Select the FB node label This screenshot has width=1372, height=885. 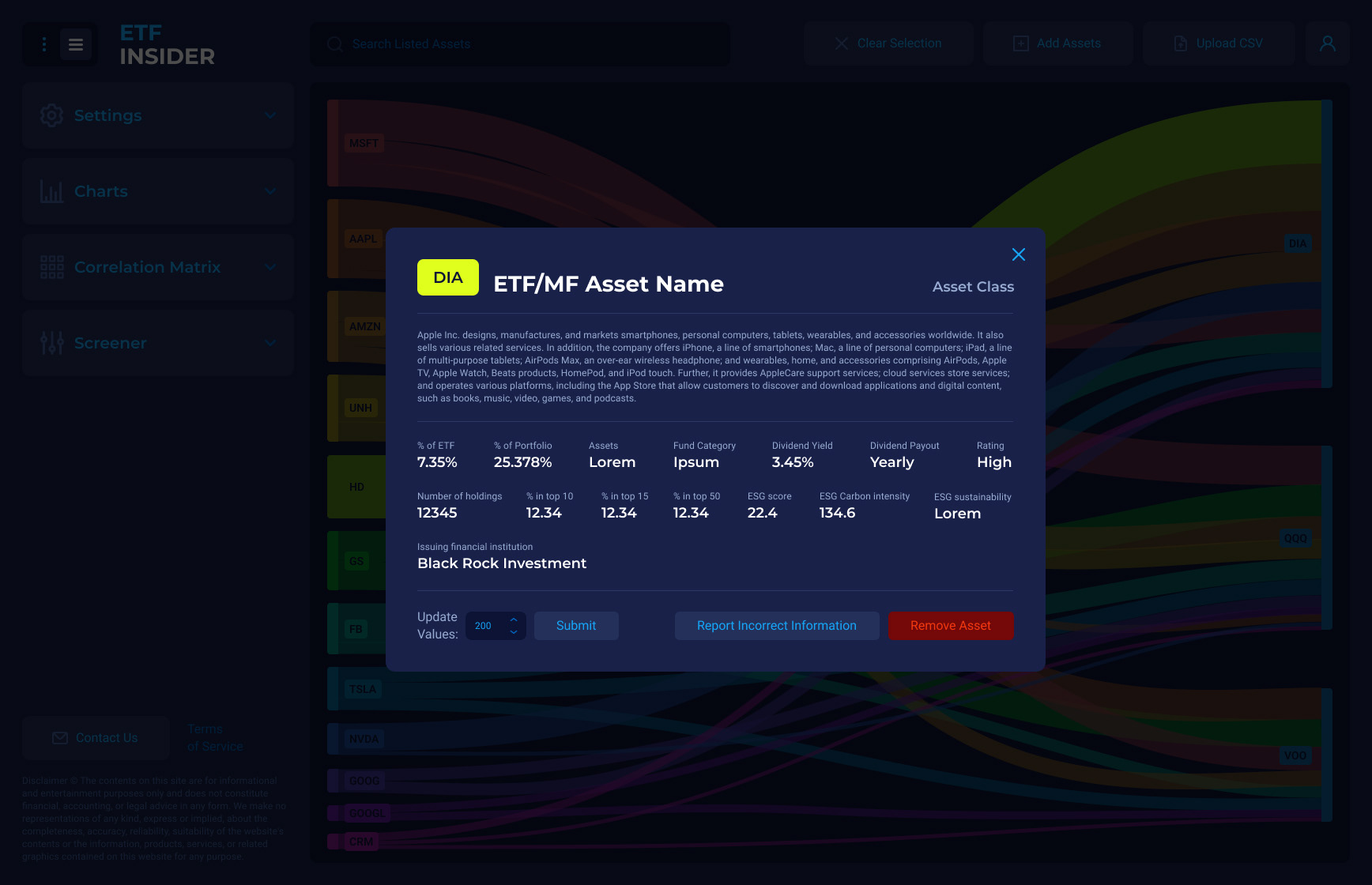(356, 629)
